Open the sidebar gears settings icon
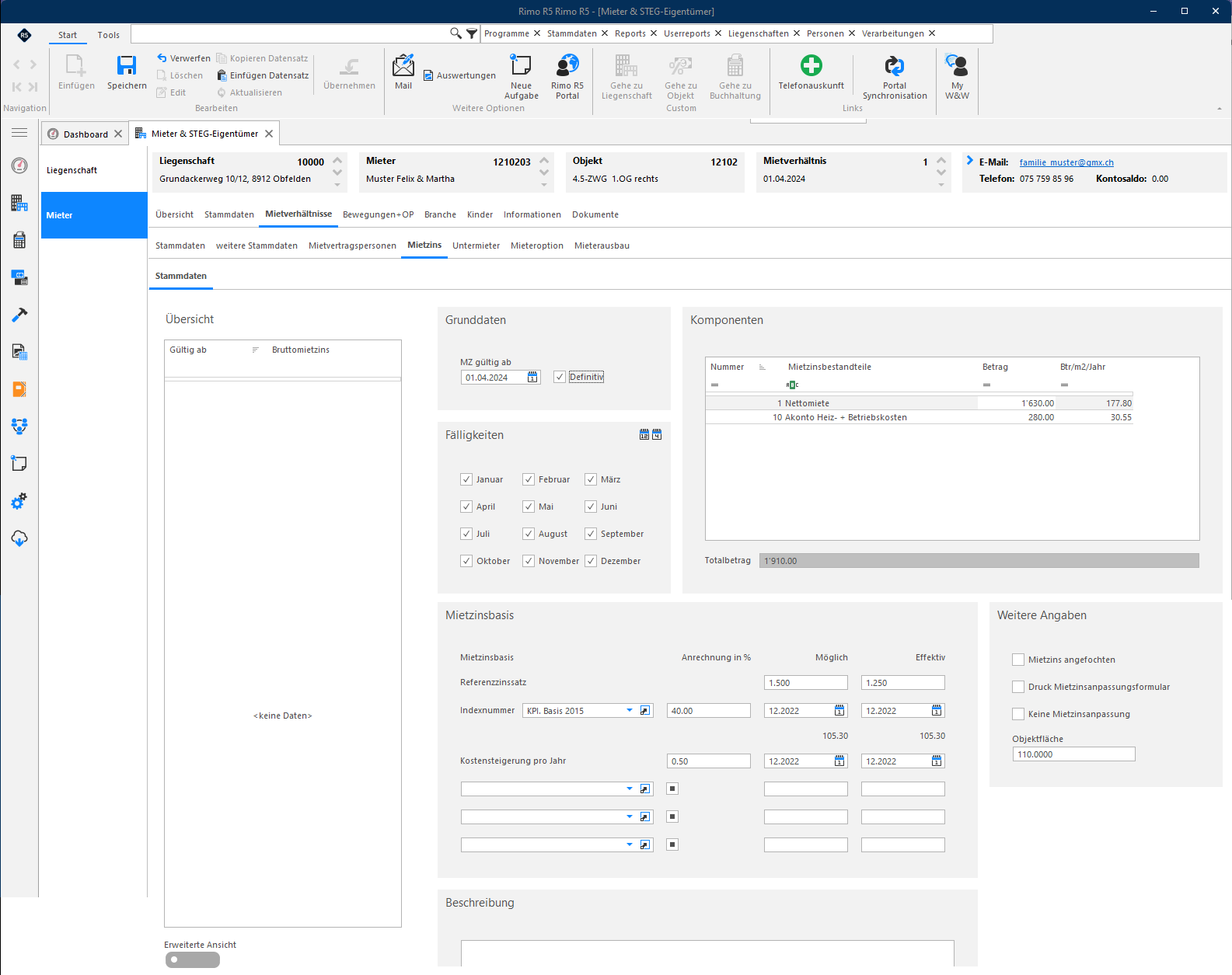 coord(19,501)
